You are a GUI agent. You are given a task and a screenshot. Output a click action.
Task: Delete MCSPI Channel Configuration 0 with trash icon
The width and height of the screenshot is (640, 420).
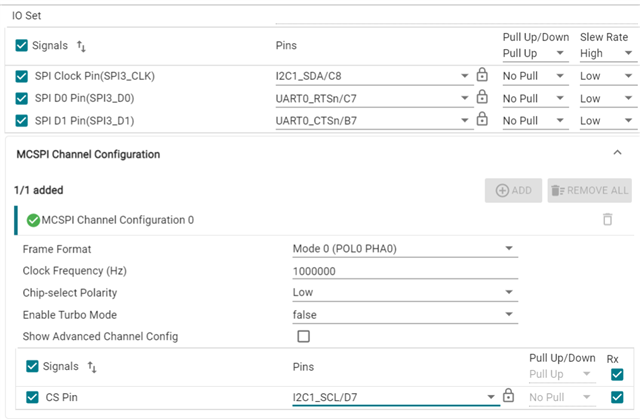tap(607, 219)
